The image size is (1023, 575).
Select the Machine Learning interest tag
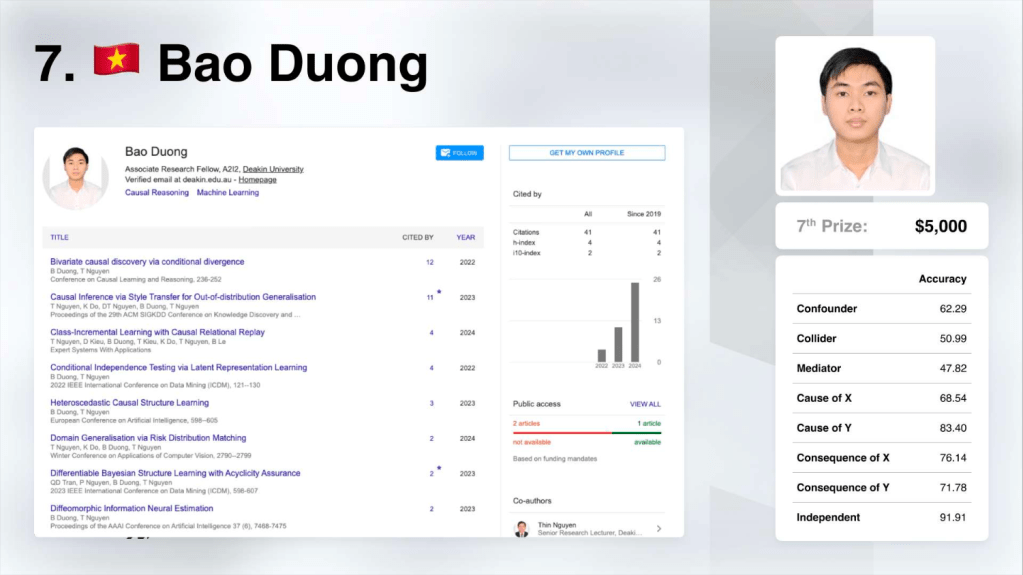coord(227,193)
